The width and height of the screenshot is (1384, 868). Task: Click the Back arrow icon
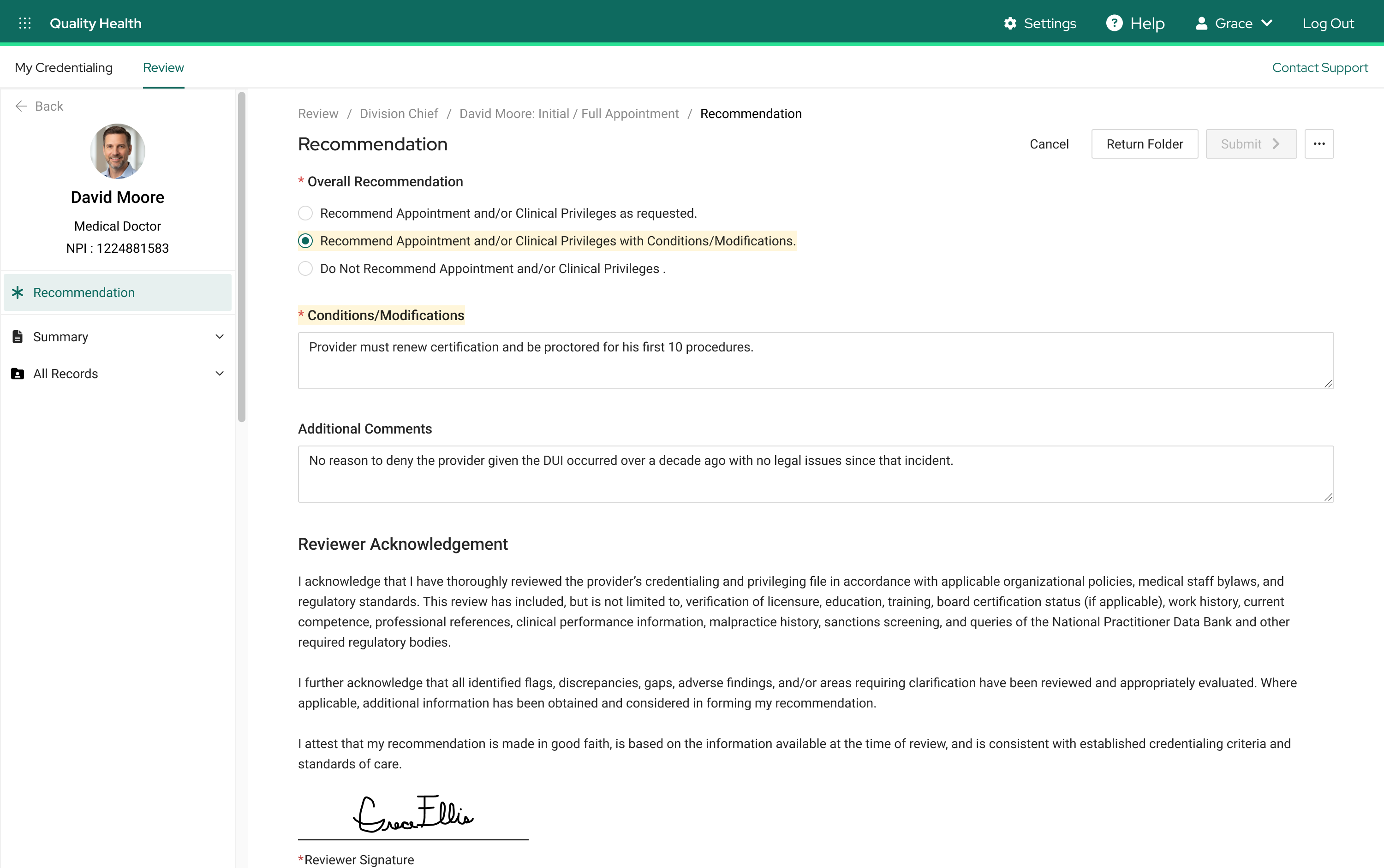[21, 106]
